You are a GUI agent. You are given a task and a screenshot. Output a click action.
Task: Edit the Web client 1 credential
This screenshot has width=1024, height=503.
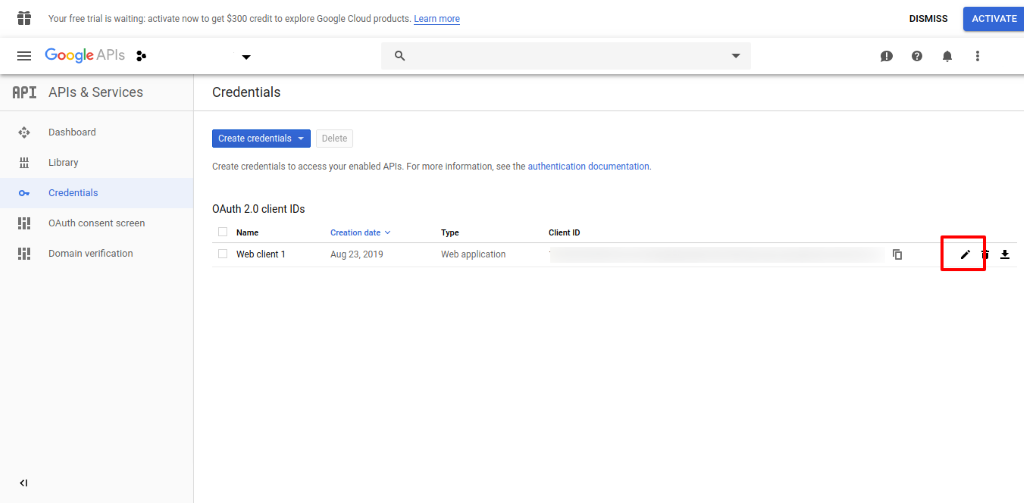pos(965,255)
